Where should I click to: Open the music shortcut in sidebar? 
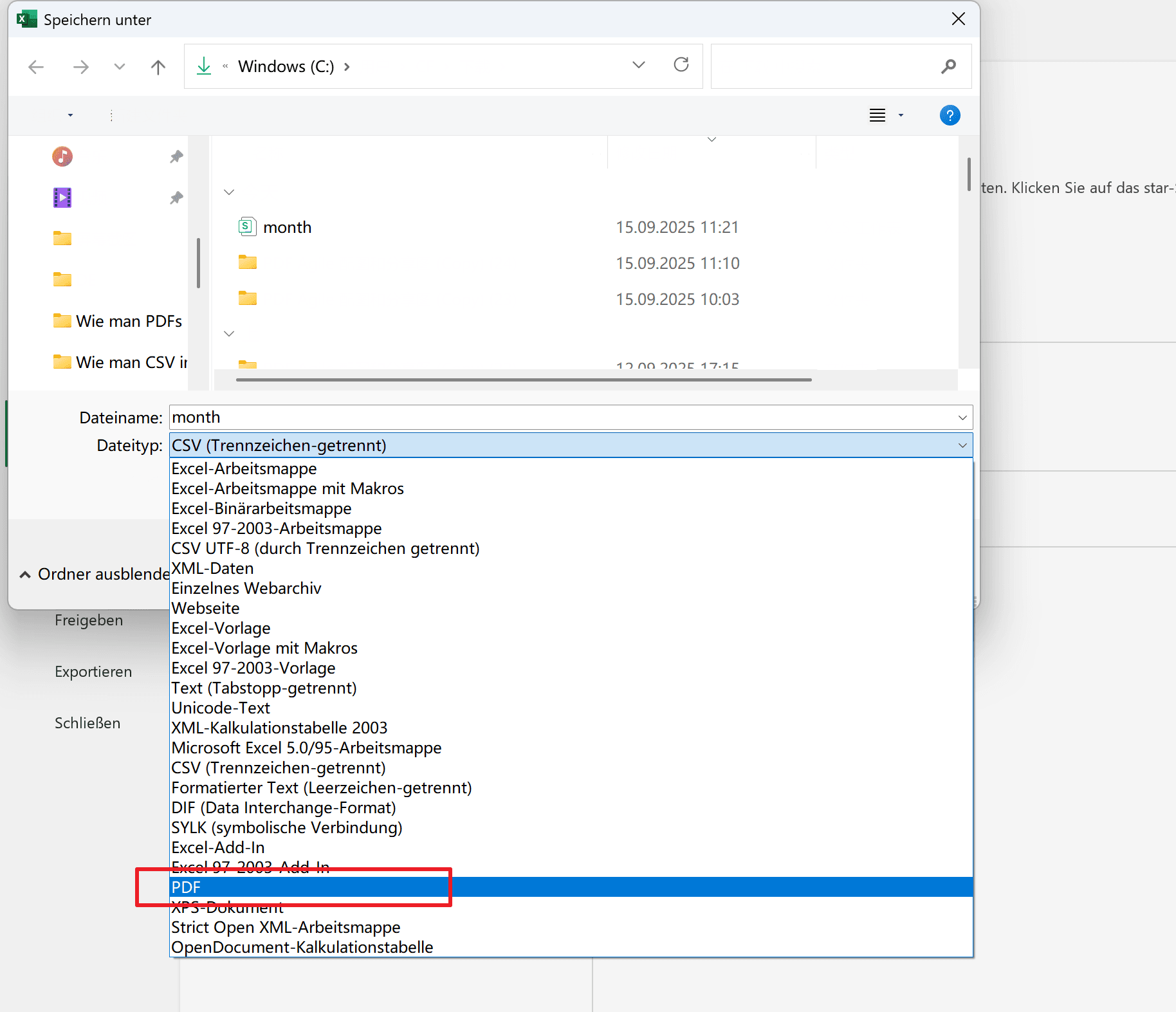pos(62,156)
